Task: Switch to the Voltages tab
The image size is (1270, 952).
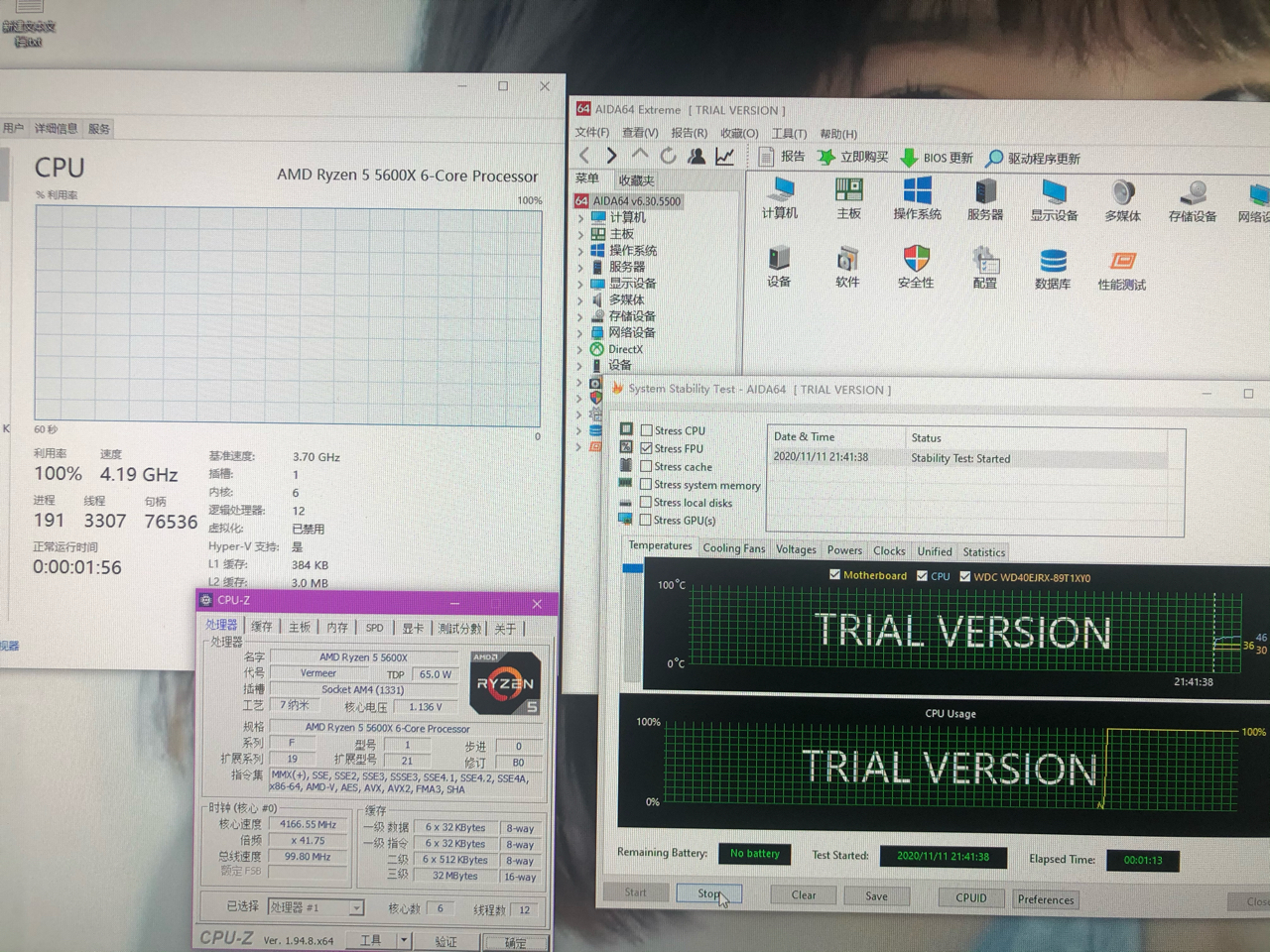Action: (x=796, y=550)
